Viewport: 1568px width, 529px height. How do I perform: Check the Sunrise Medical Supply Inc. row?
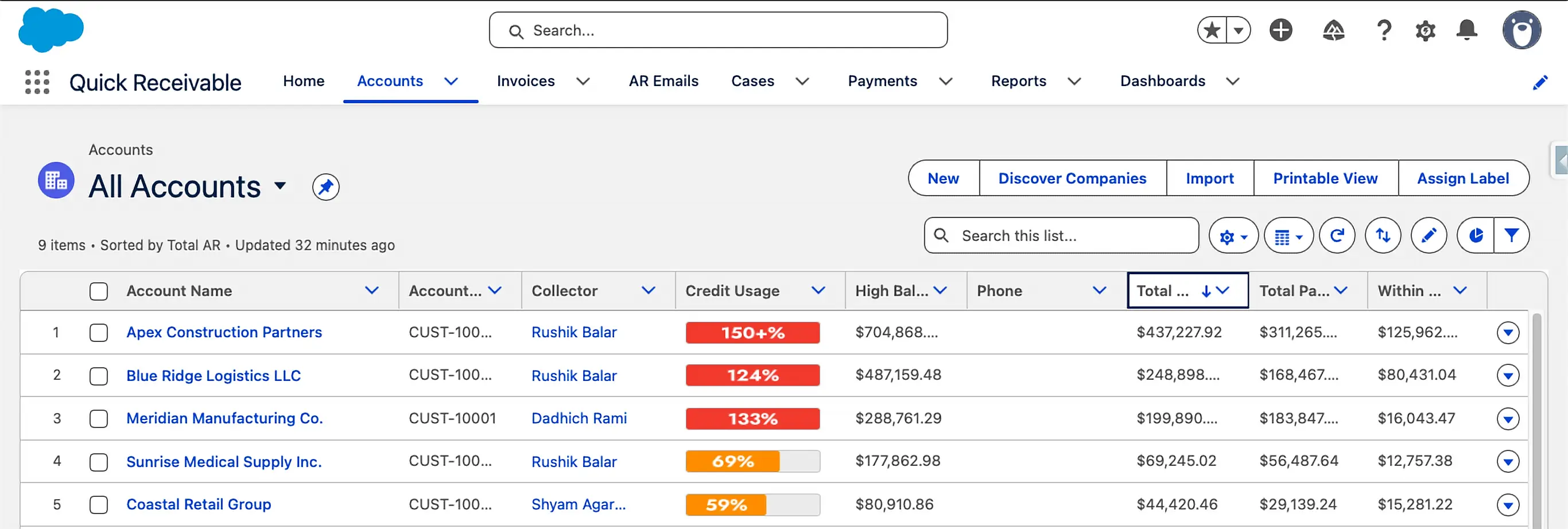tap(99, 462)
